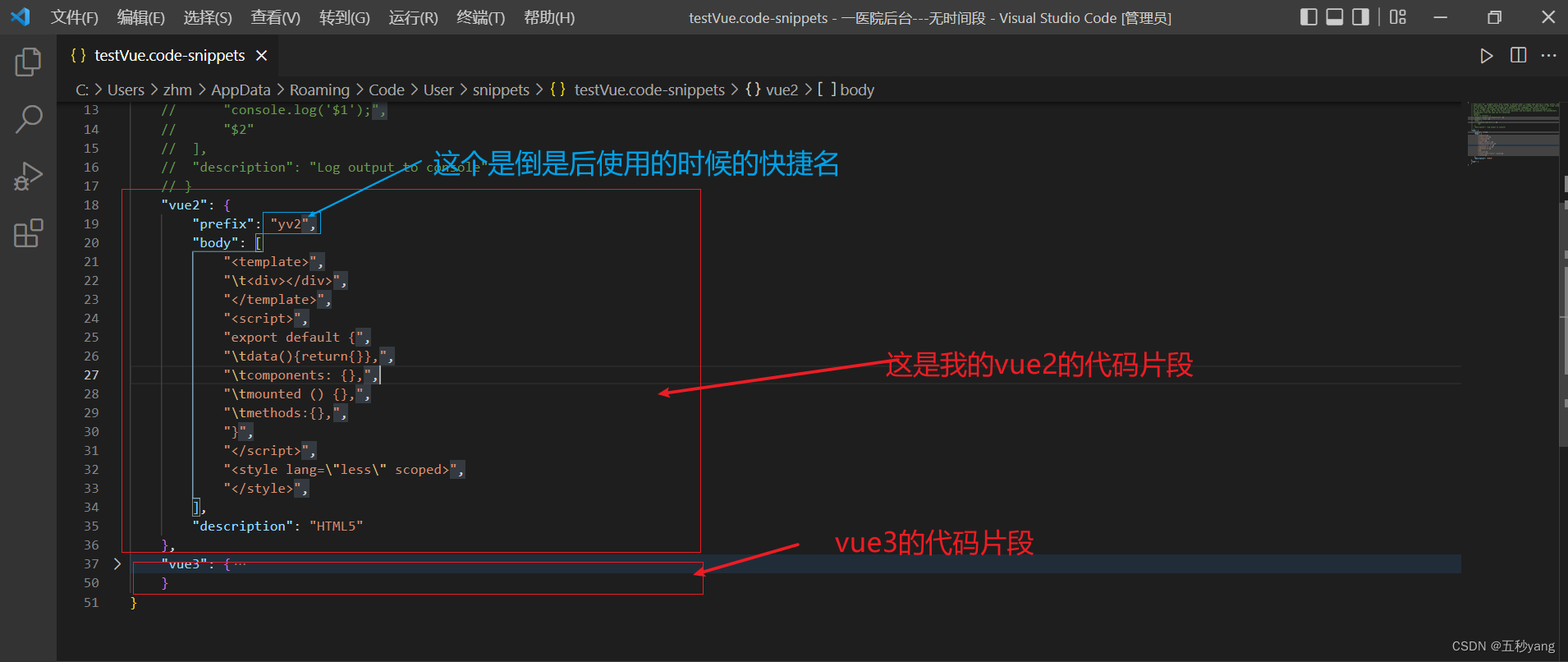
Task: Click breadcrumb segment snippets
Action: pos(501,90)
